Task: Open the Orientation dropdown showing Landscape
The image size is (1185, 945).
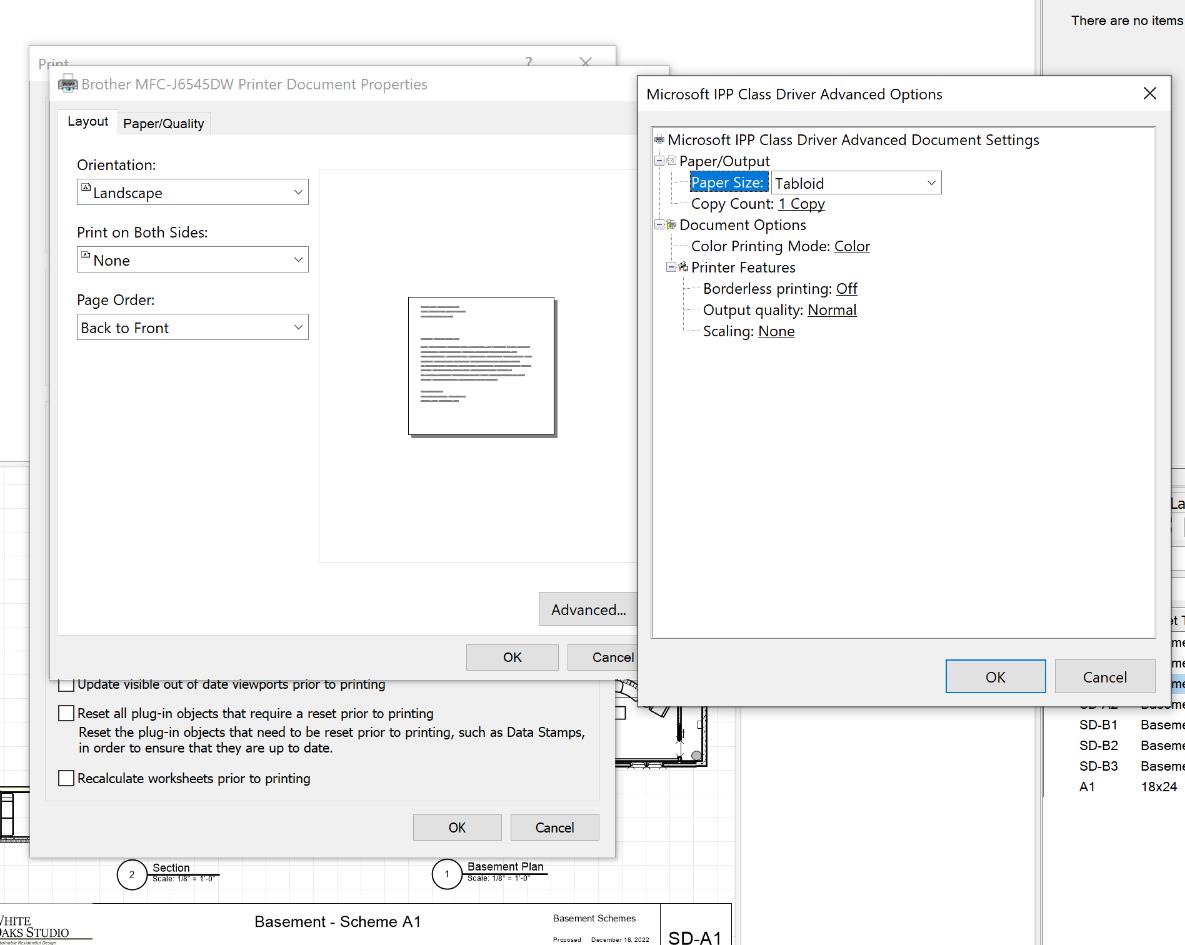Action: coord(192,192)
